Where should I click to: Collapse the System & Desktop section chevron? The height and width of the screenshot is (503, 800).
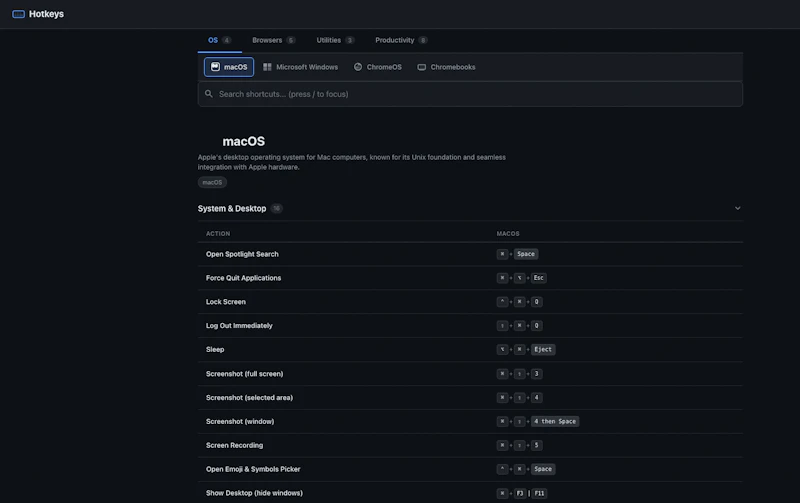tap(737, 208)
